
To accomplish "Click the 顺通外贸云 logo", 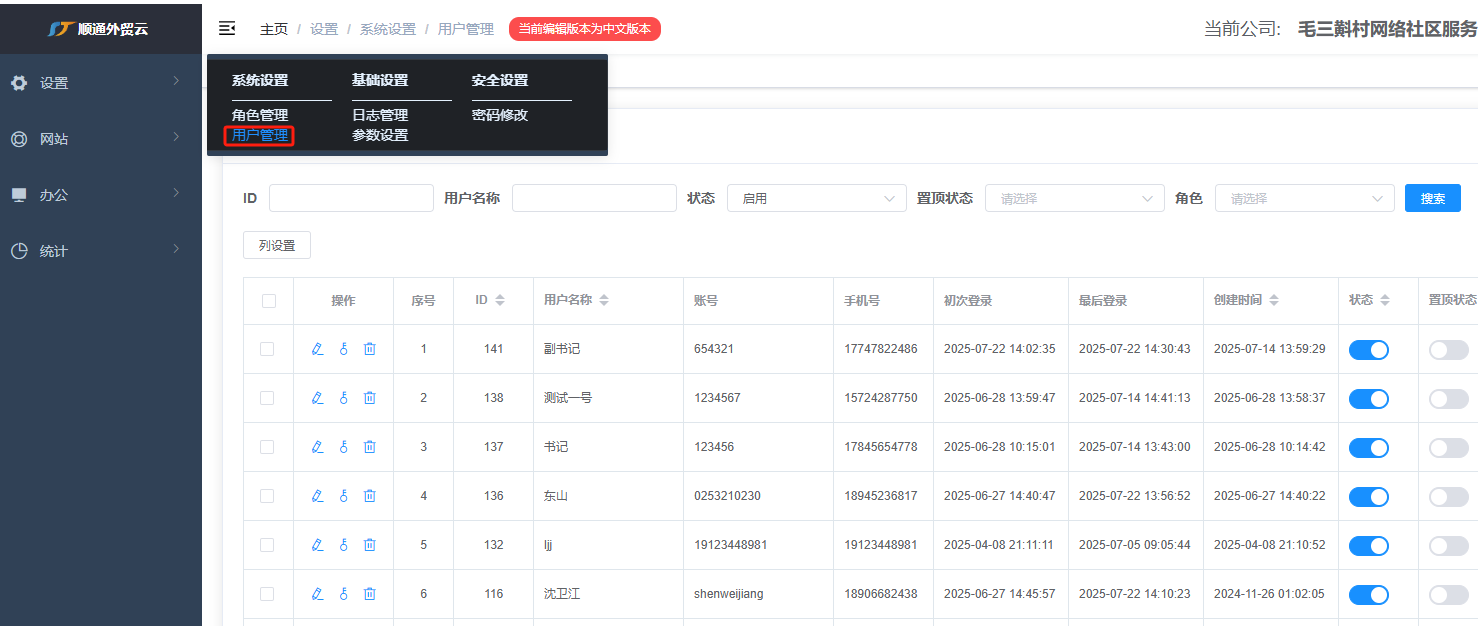I will [99, 29].
